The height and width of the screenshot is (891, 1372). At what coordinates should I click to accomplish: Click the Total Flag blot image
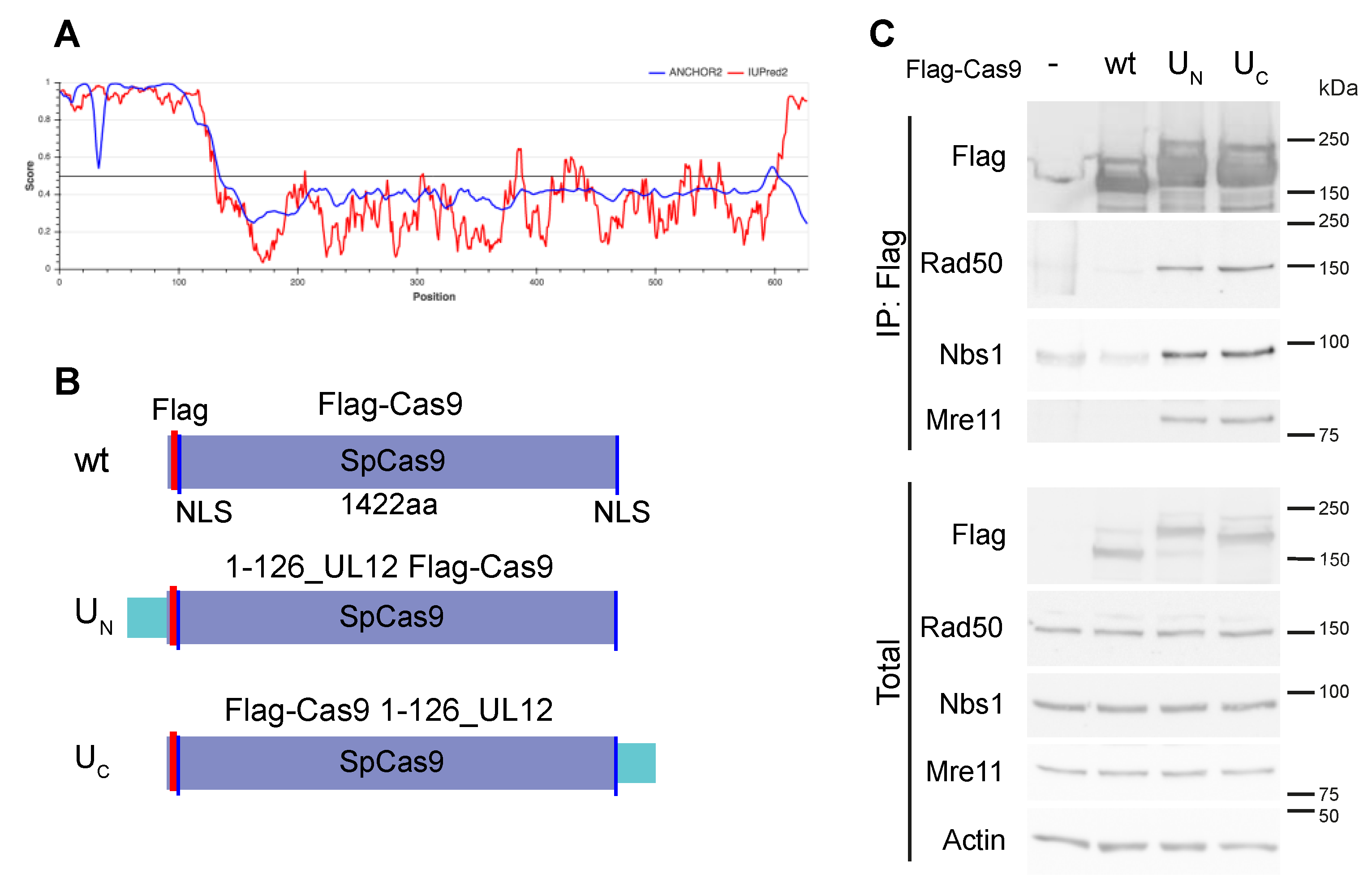[x=1153, y=535]
